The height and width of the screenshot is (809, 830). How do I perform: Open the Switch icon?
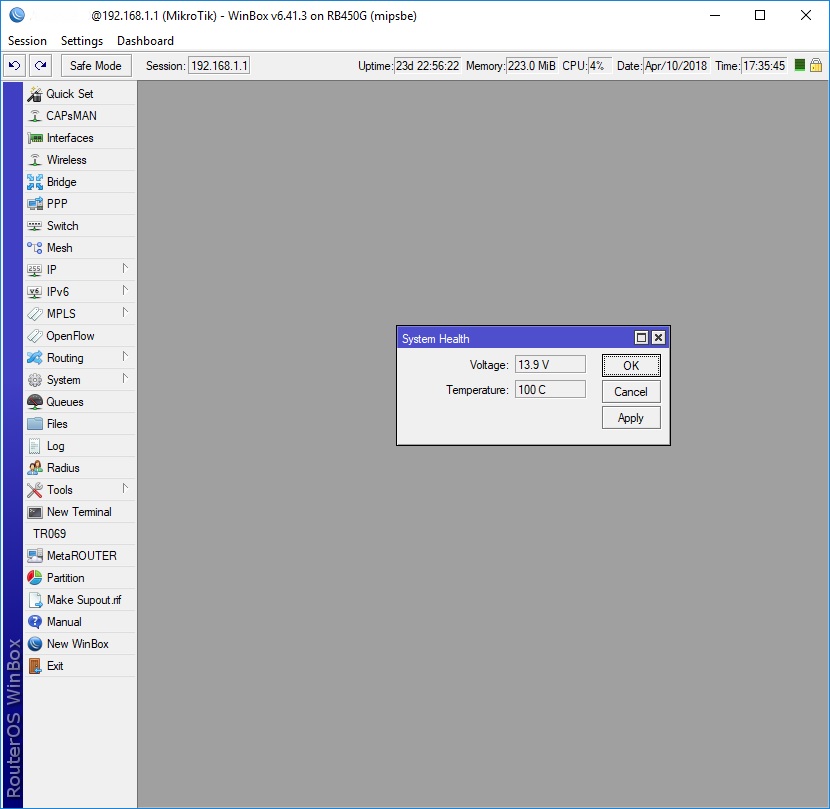pyautogui.click(x=34, y=226)
